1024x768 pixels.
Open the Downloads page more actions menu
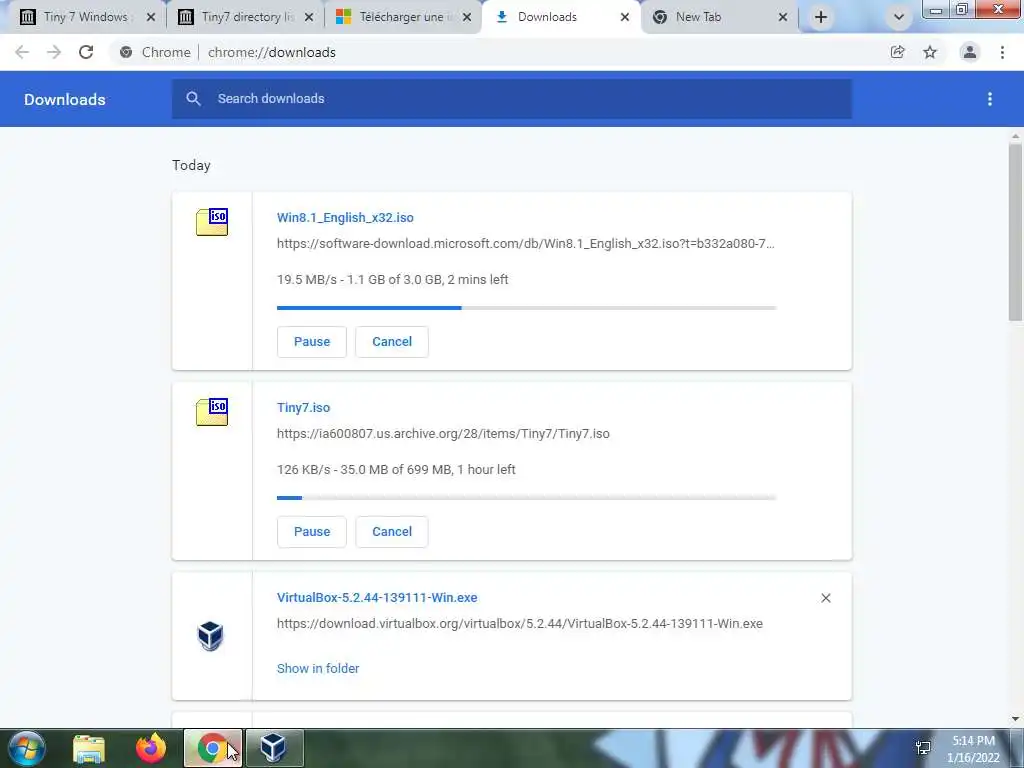(990, 99)
